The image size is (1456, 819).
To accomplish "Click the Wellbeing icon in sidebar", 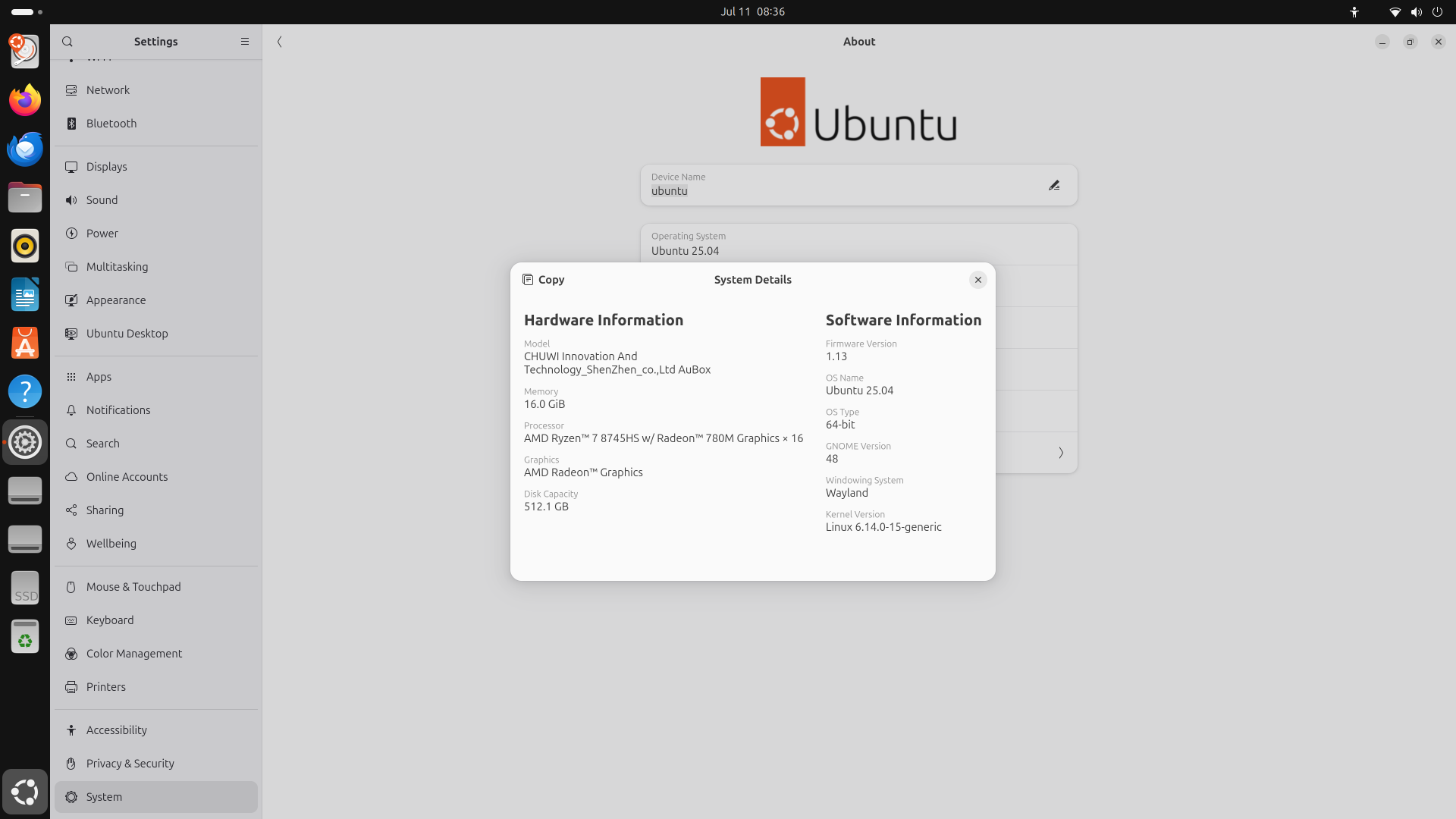I will coord(71,544).
